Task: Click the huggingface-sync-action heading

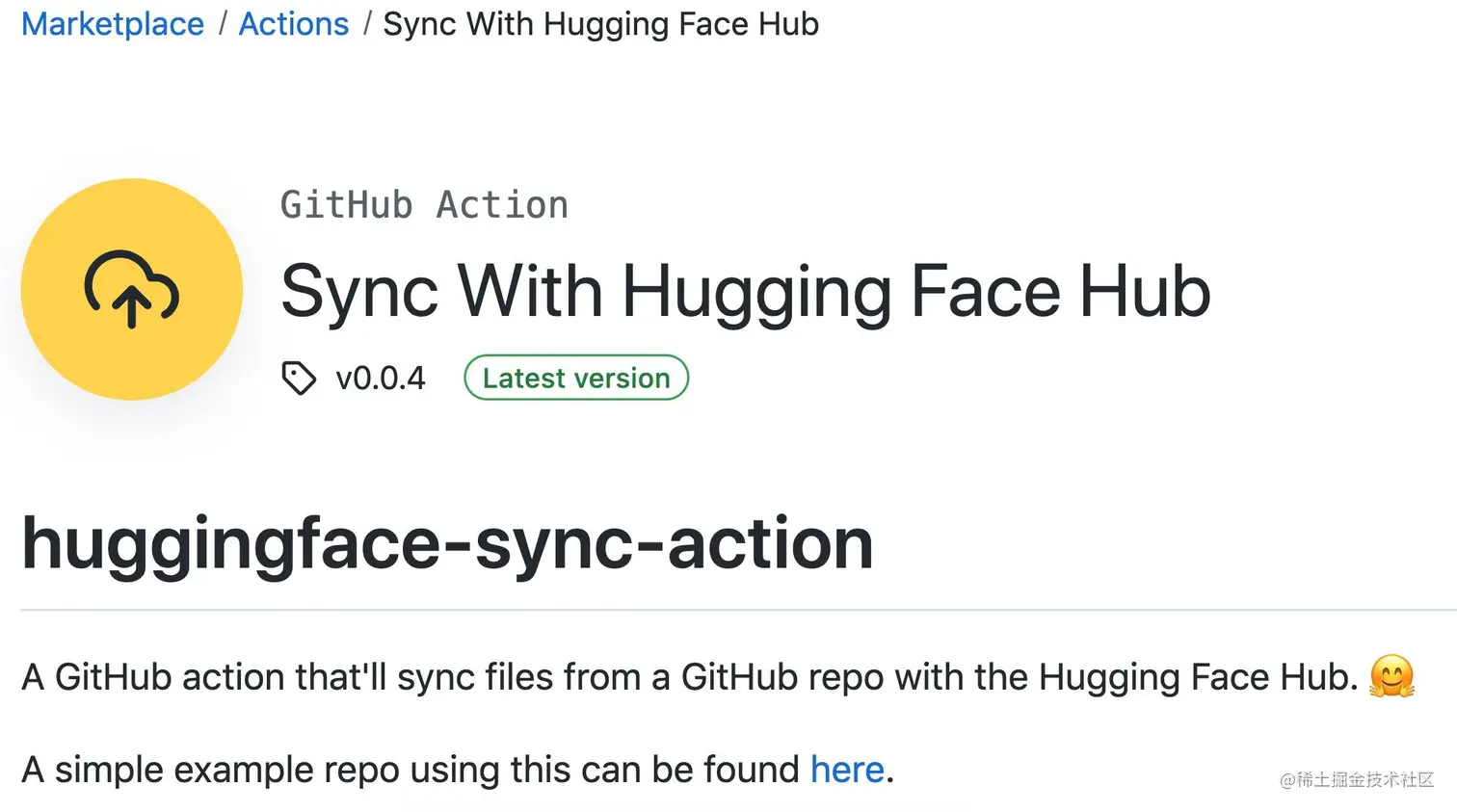Action: (x=447, y=544)
